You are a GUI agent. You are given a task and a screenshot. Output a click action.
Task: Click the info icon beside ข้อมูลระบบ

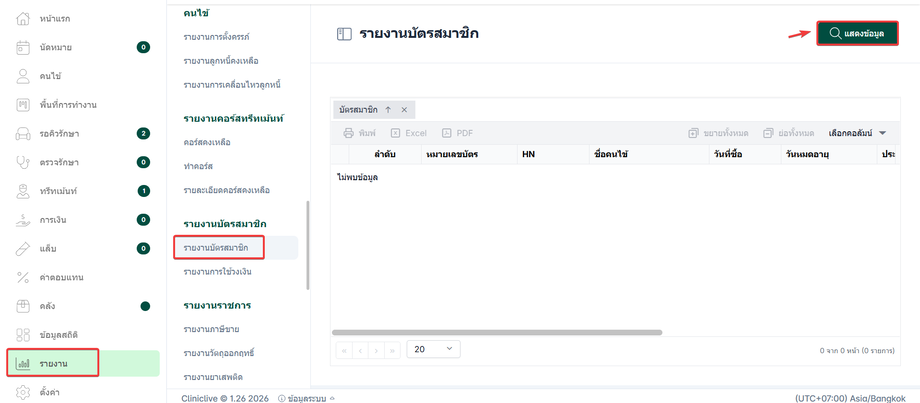pyautogui.click(x=282, y=398)
